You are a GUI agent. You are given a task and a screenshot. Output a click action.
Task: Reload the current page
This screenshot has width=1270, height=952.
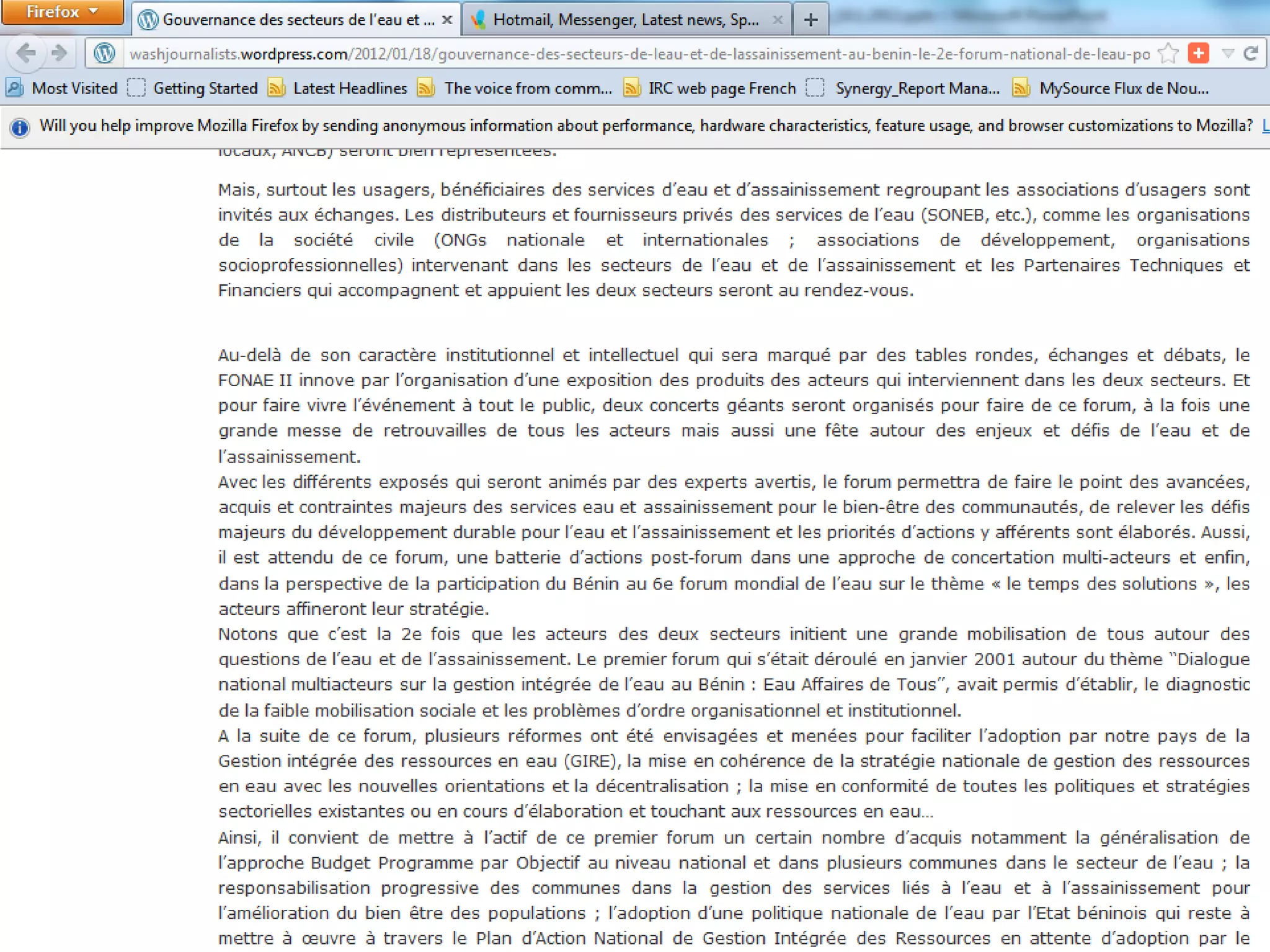(1251, 53)
